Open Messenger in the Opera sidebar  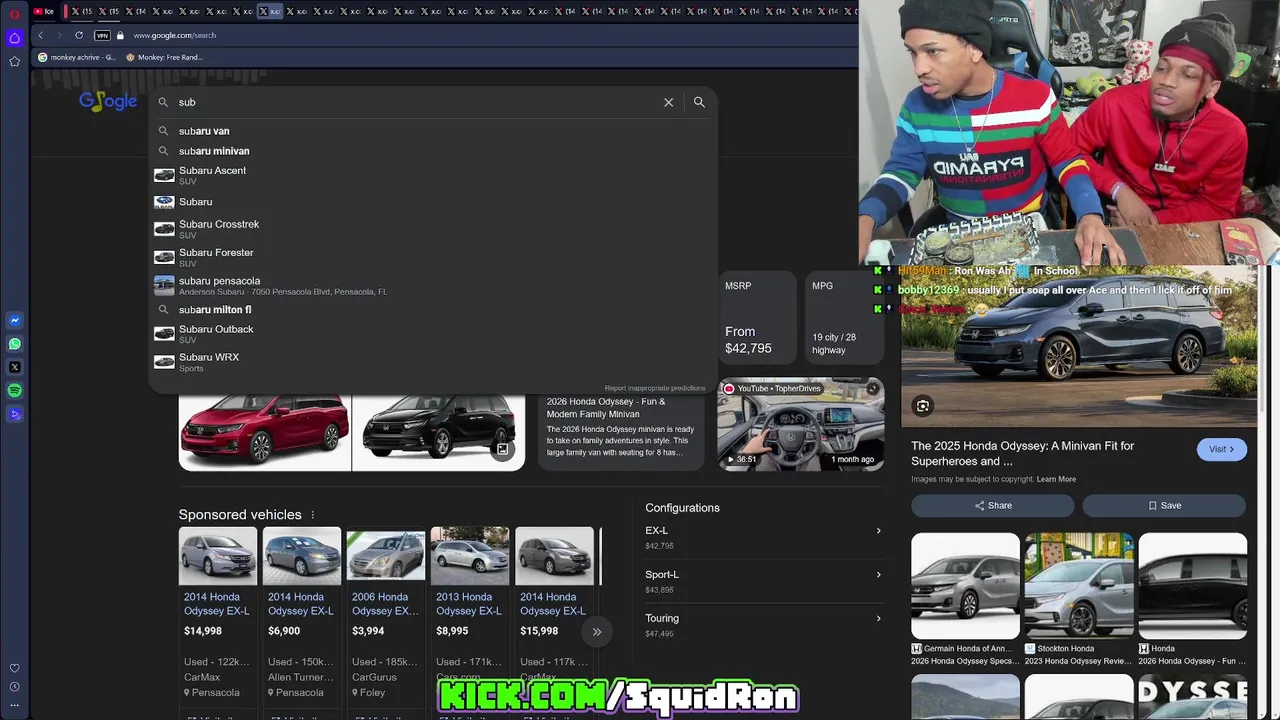14,321
